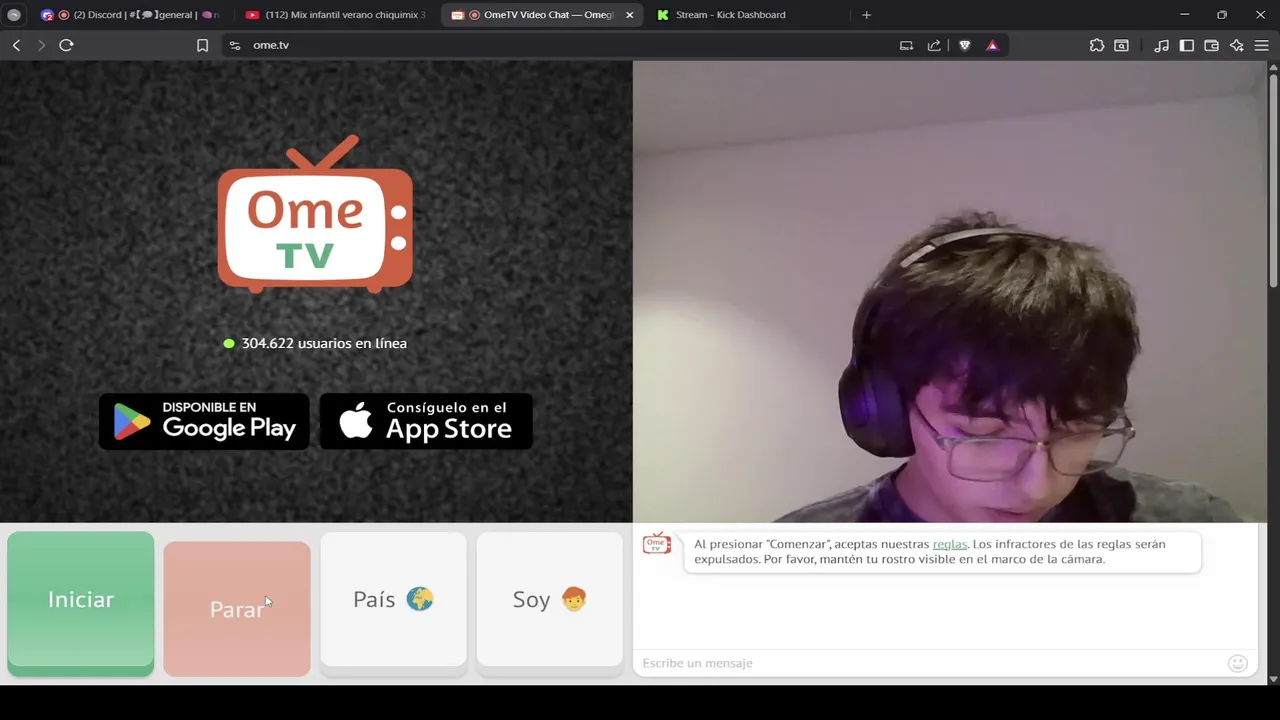
Task: Focus the Escribe un mensaje field
Action: [930, 663]
